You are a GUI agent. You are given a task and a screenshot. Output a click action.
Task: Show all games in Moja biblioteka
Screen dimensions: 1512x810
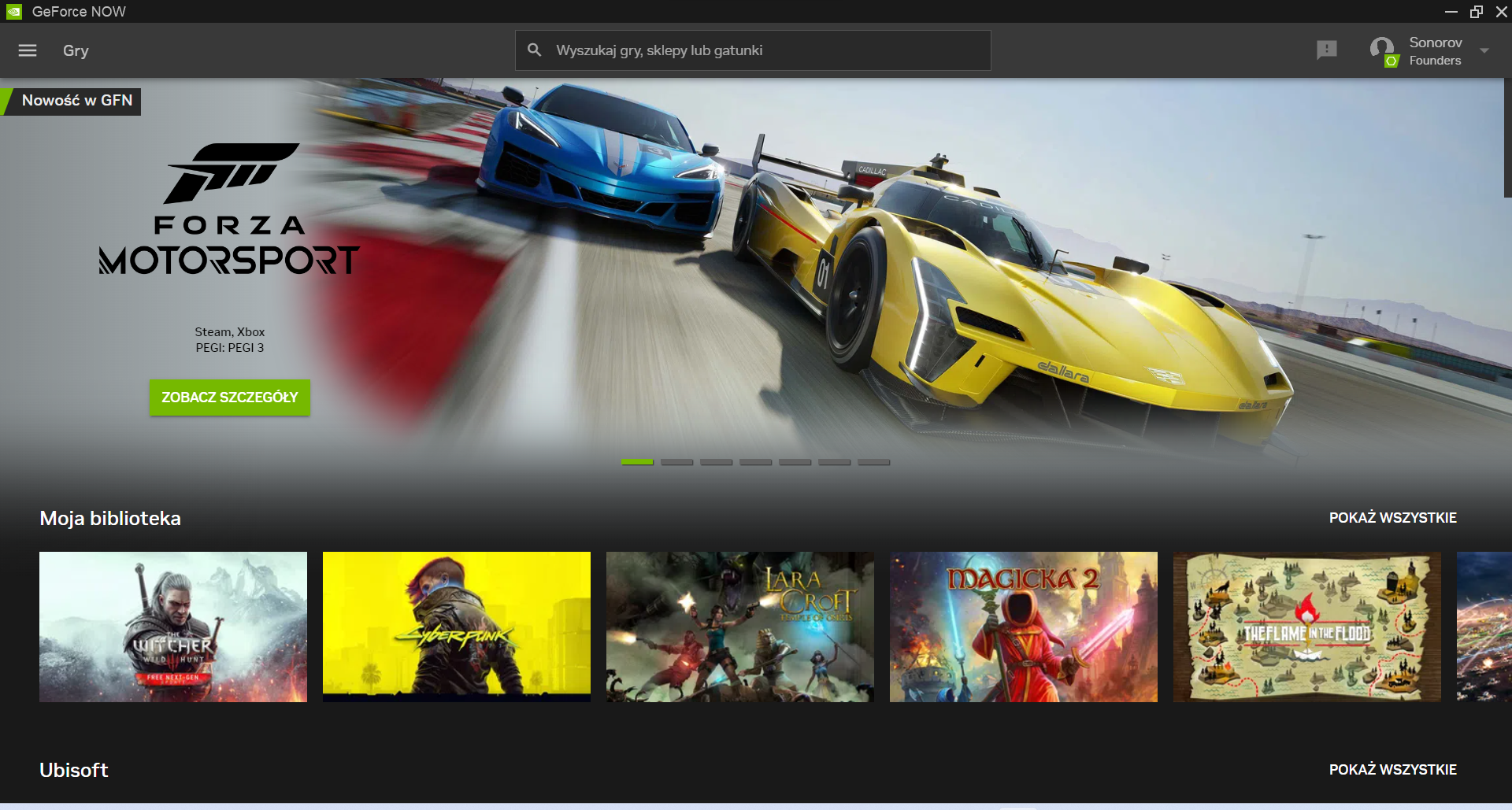pyautogui.click(x=1392, y=518)
